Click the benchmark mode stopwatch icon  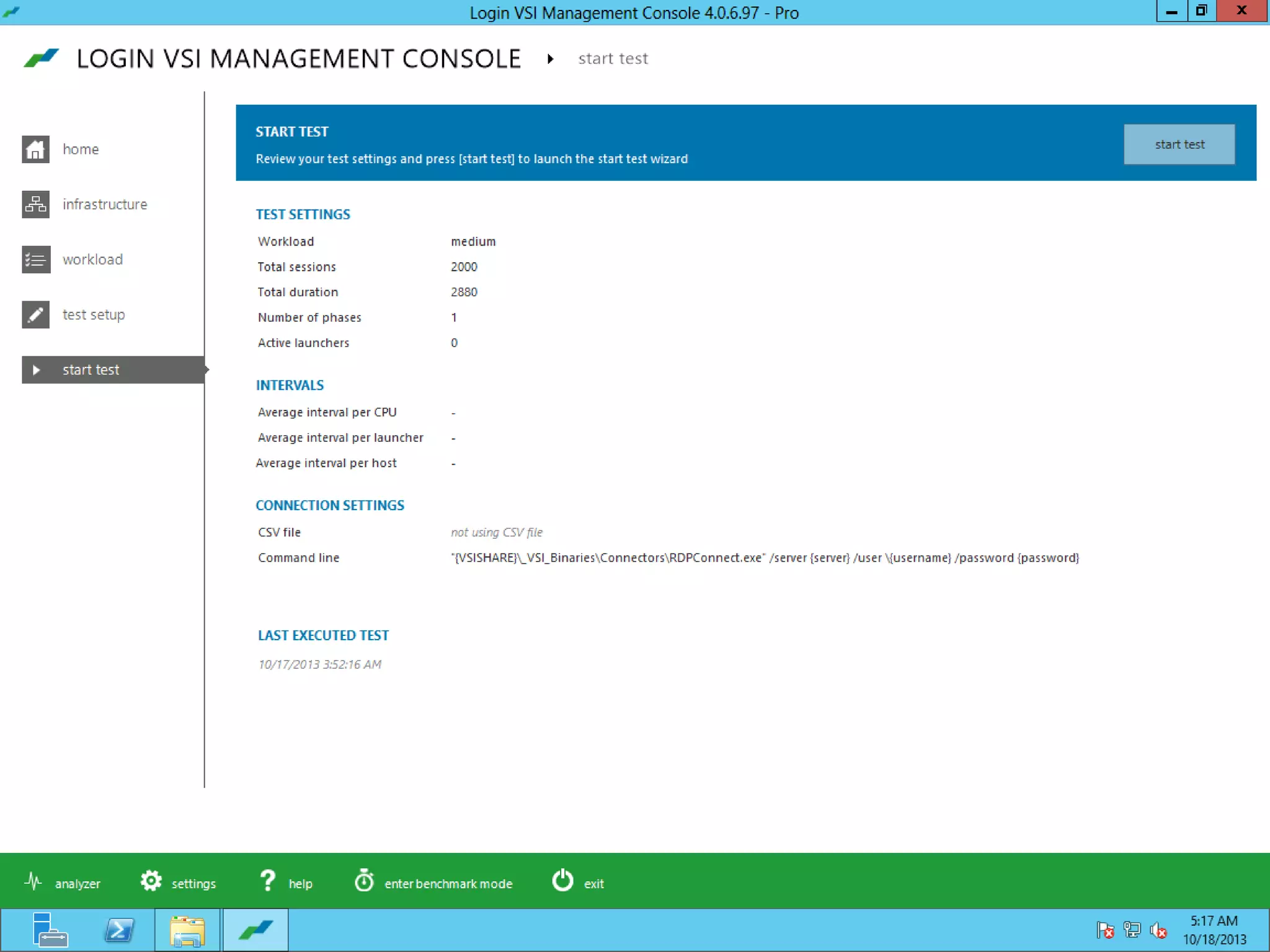[x=364, y=881]
